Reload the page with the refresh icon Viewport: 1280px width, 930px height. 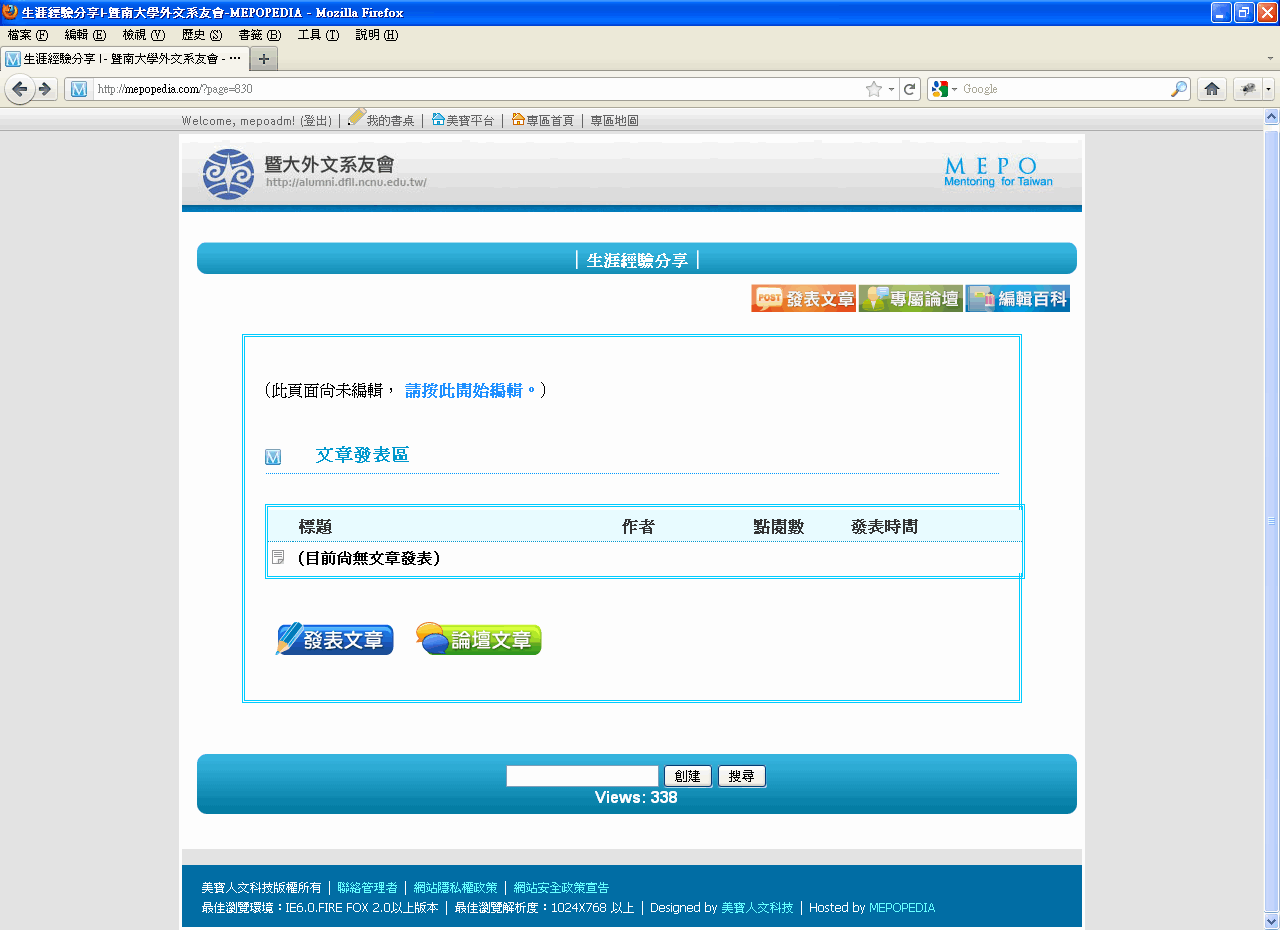[x=909, y=89]
